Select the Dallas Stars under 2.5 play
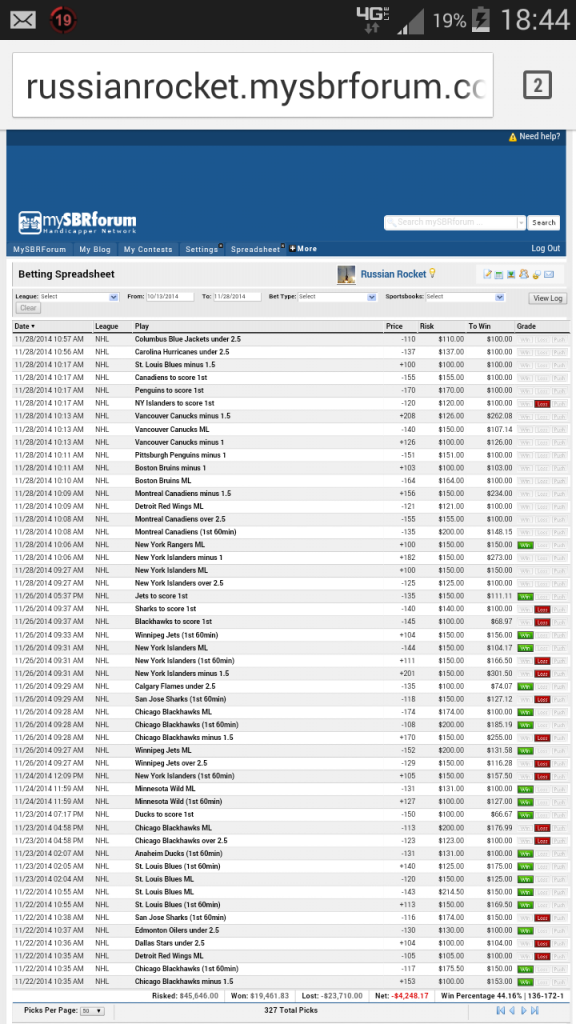Screen dimensions: 576x1024 [169, 943]
